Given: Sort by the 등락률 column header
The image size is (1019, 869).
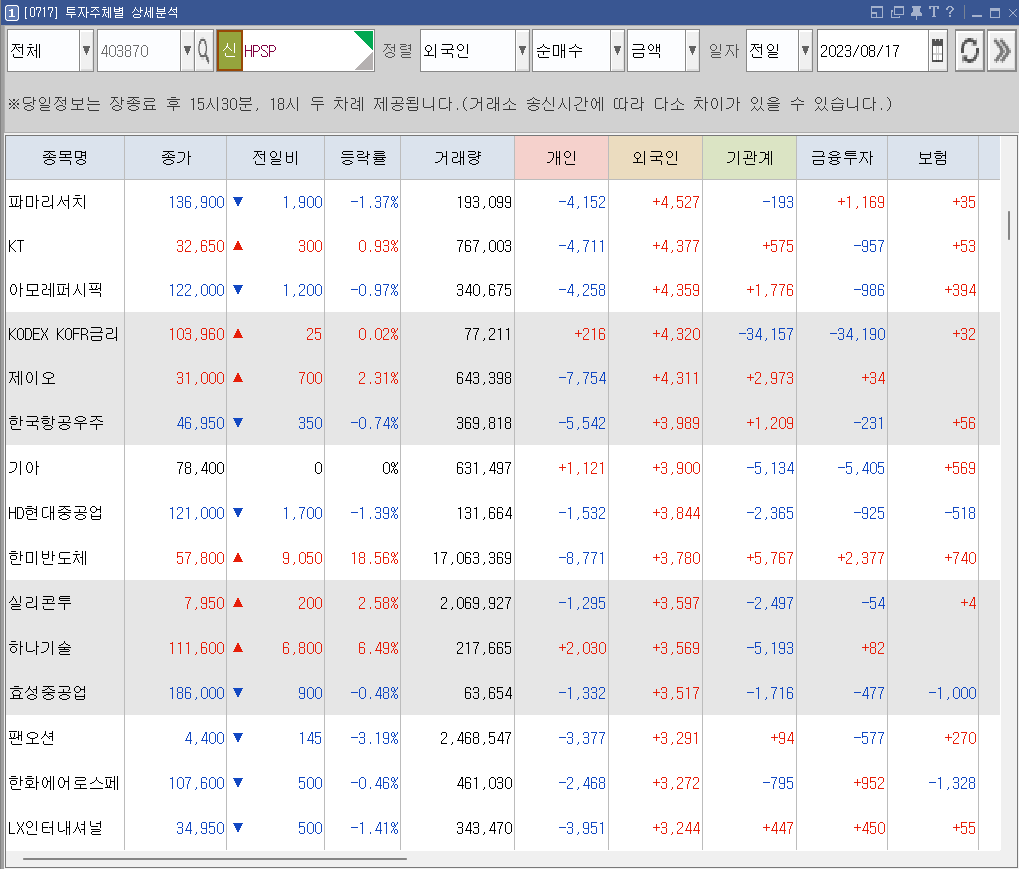Looking at the screenshot, I should (x=363, y=157).
